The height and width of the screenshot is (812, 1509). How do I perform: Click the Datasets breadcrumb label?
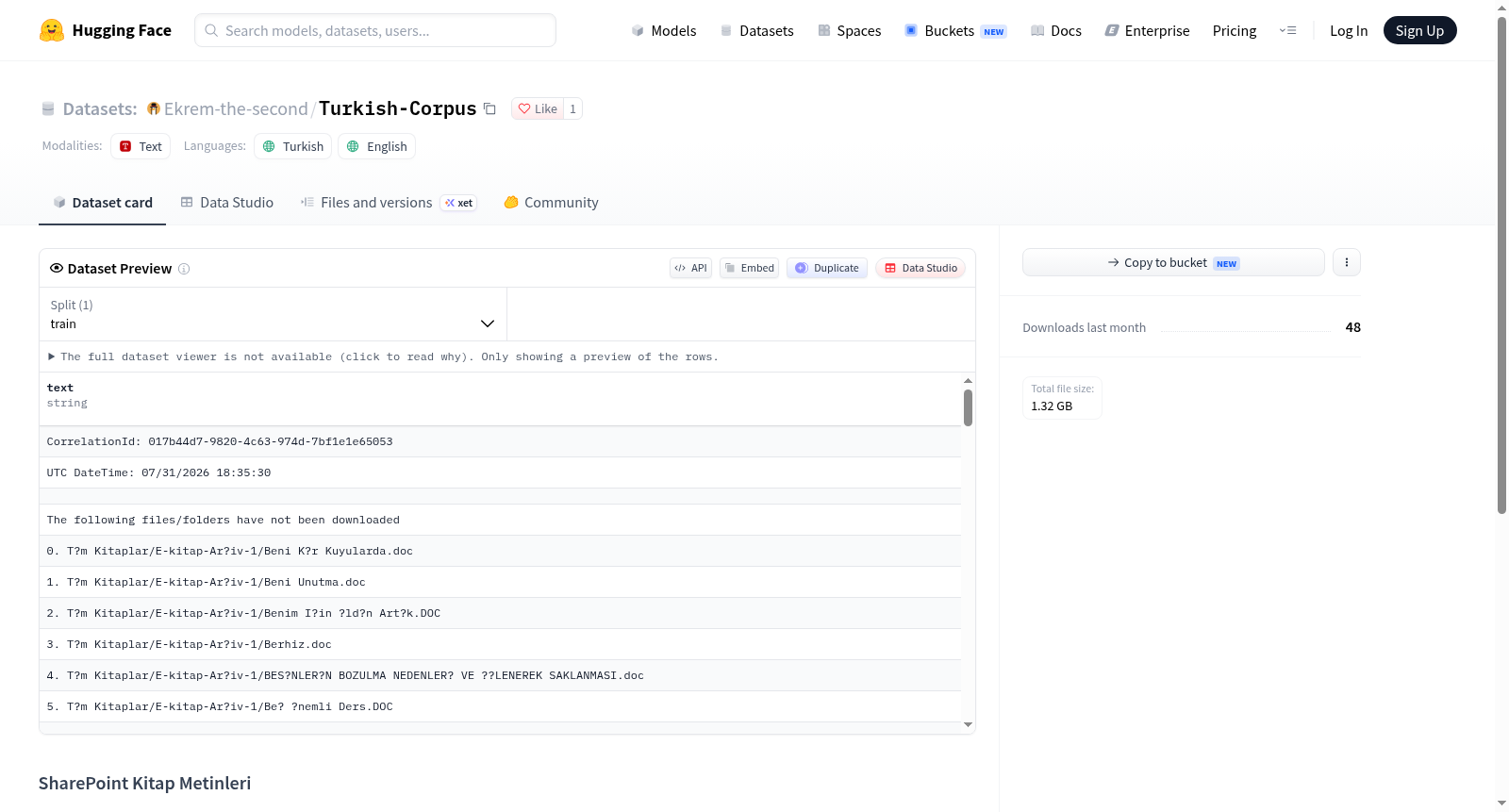(x=99, y=108)
